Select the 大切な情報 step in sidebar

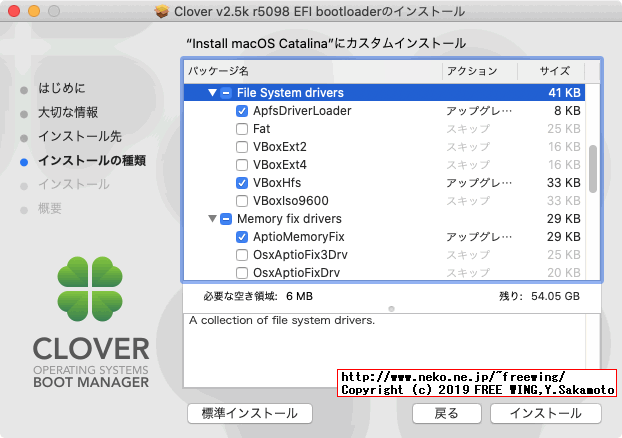68,112
